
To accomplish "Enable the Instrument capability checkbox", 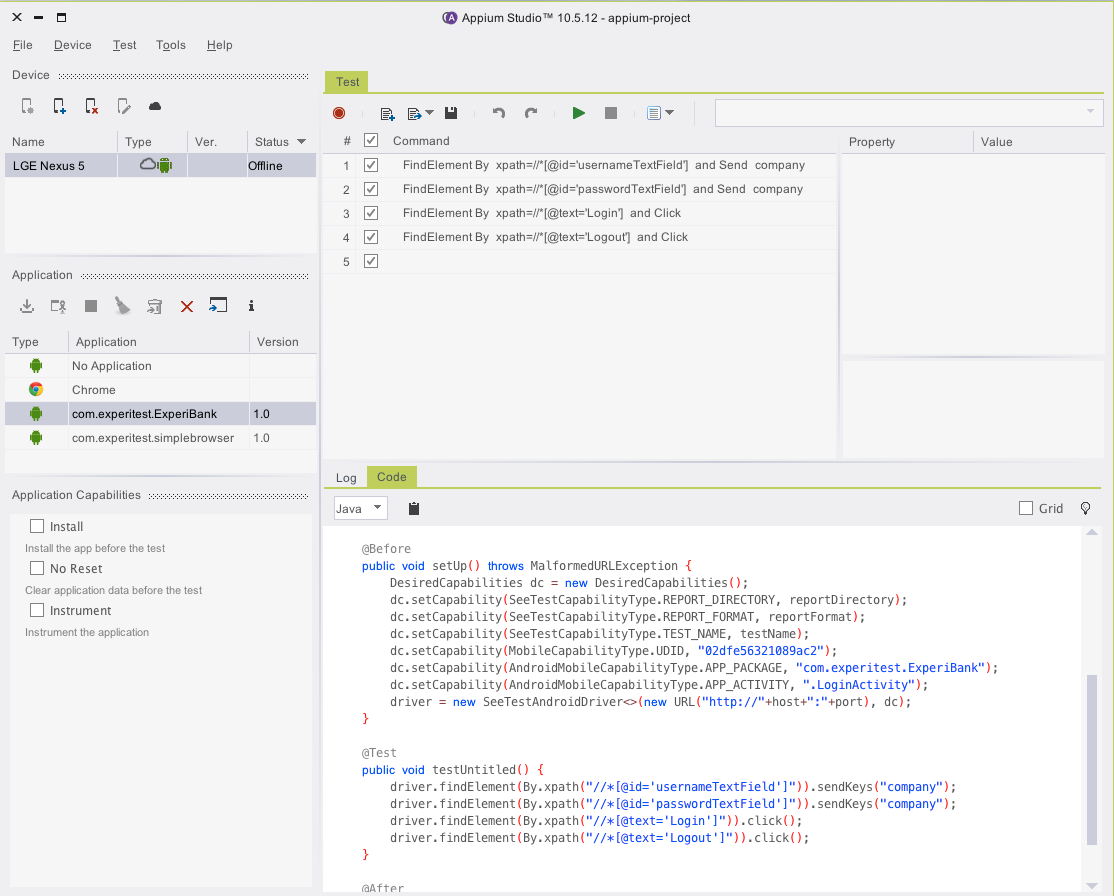I will (x=37, y=610).
